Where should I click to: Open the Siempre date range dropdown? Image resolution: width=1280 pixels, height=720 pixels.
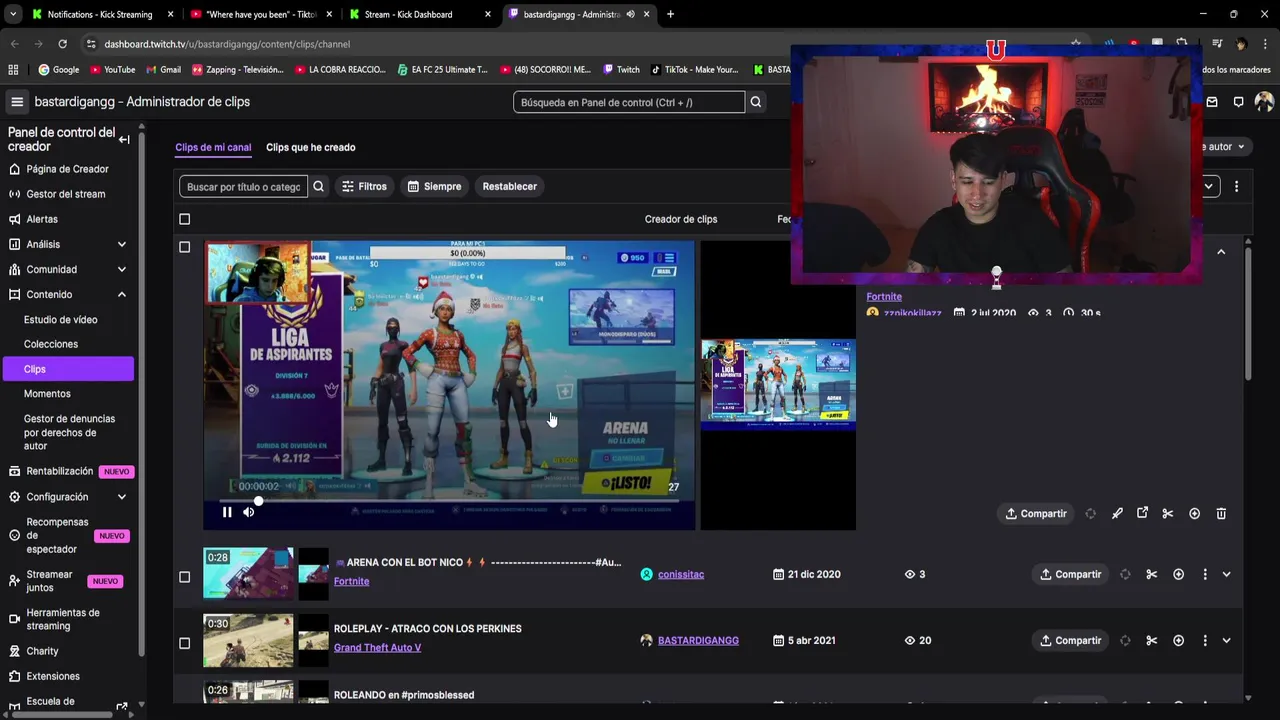[434, 186]
